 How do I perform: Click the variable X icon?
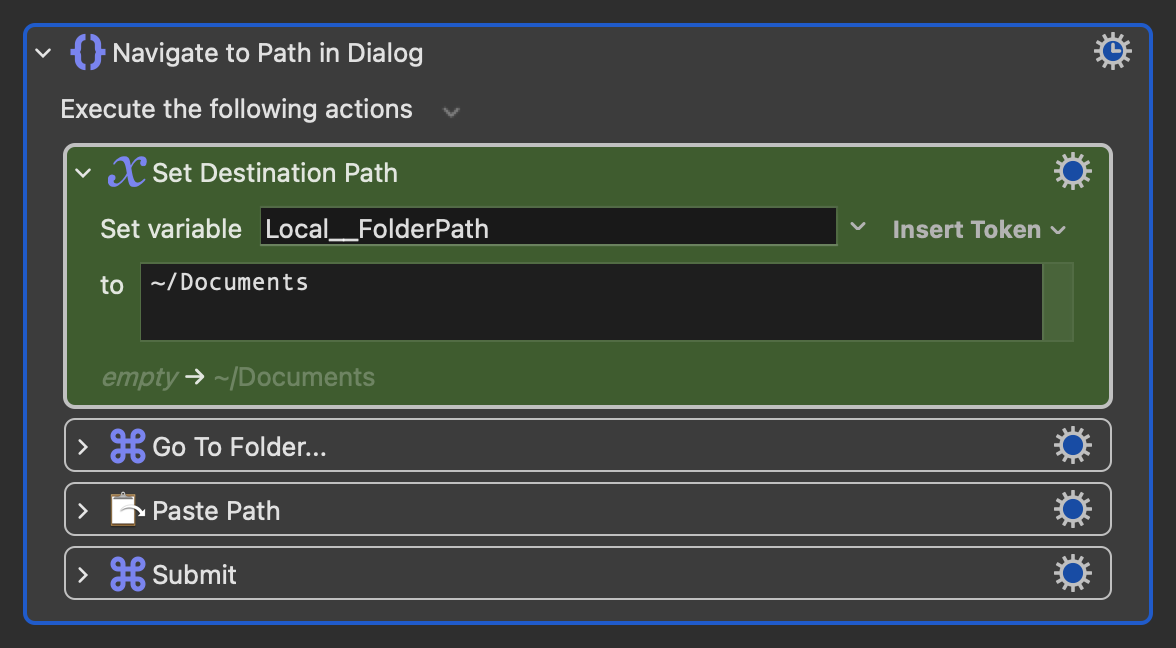coord(127,172)
